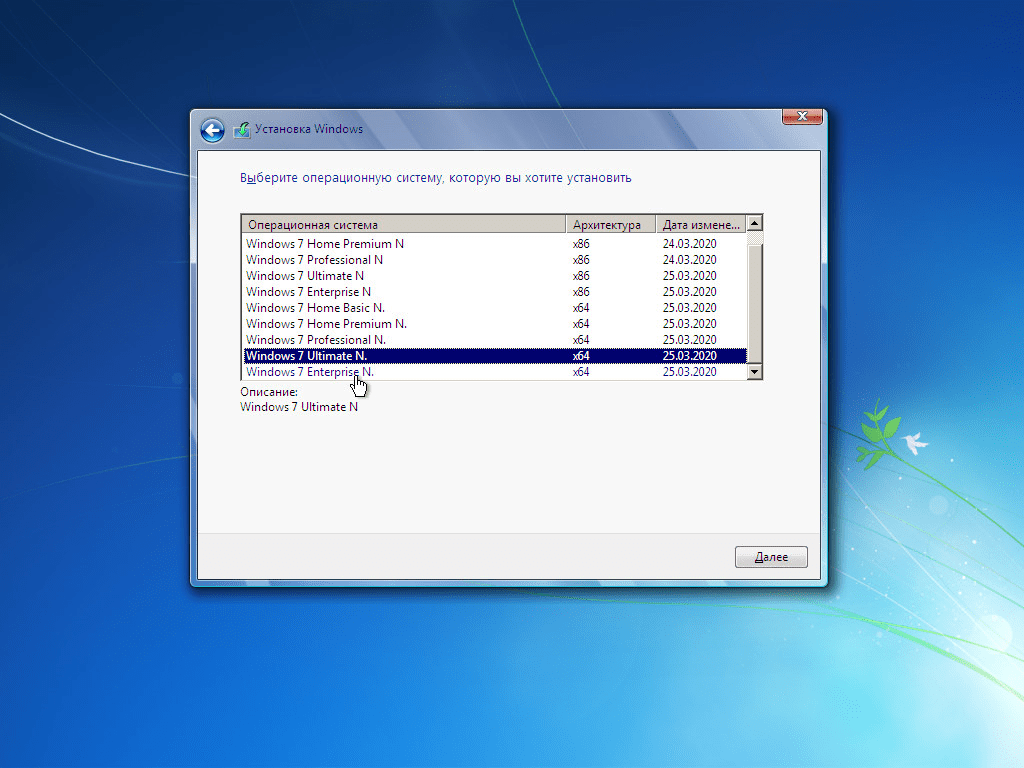Click x64 cell in Home Basic N. row

tap(581, 308)
